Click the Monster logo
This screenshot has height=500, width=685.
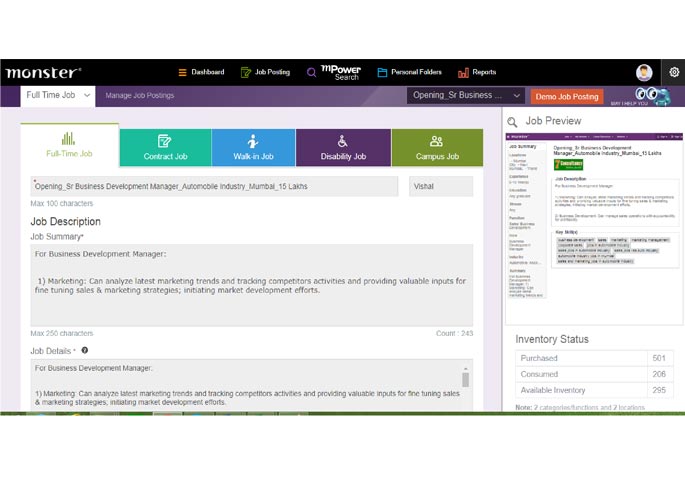click(x=43, y=72)
